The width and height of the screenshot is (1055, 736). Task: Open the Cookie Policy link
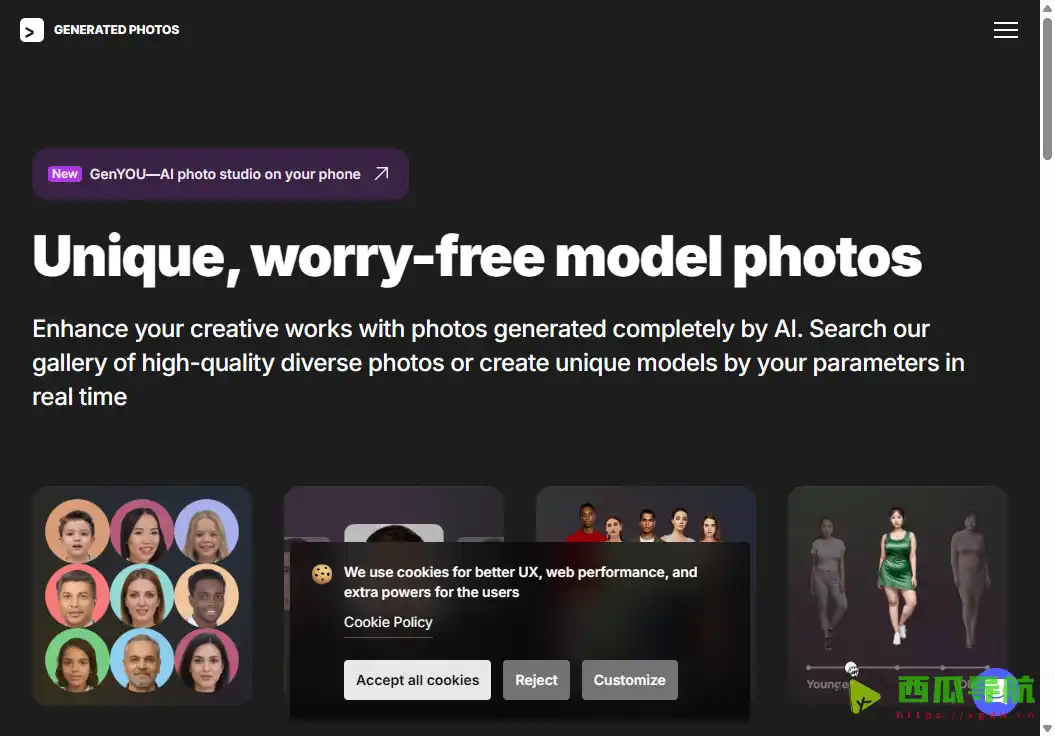click(x=388, y=622)
